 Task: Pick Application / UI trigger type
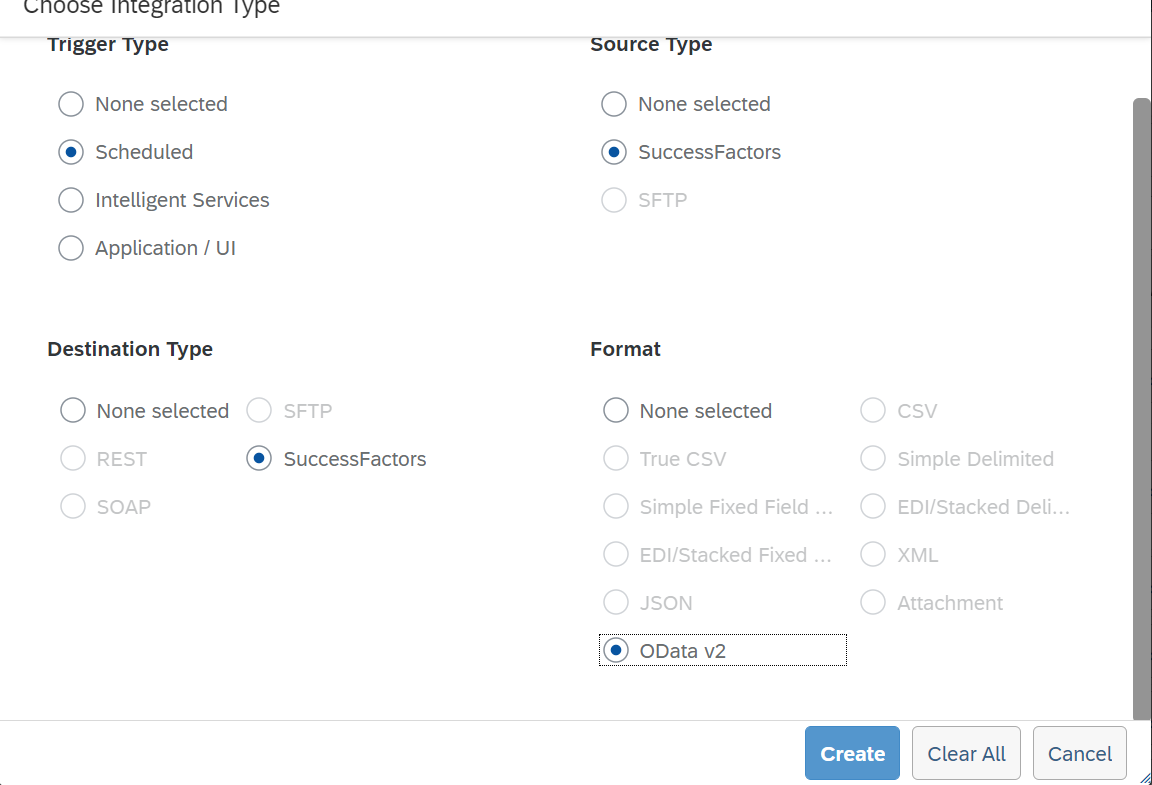(71, 248)
